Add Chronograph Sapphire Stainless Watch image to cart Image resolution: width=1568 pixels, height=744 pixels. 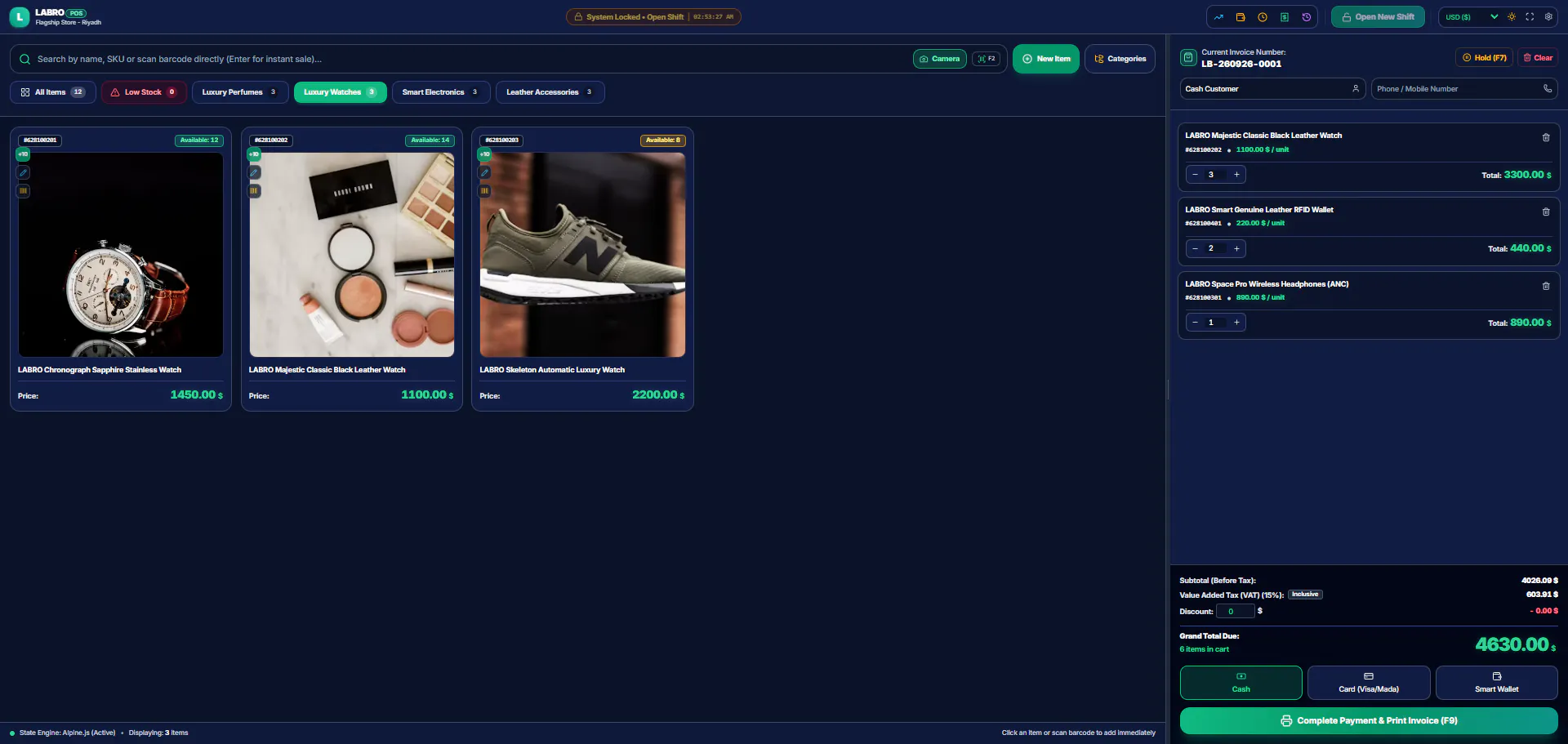[121, 255]
